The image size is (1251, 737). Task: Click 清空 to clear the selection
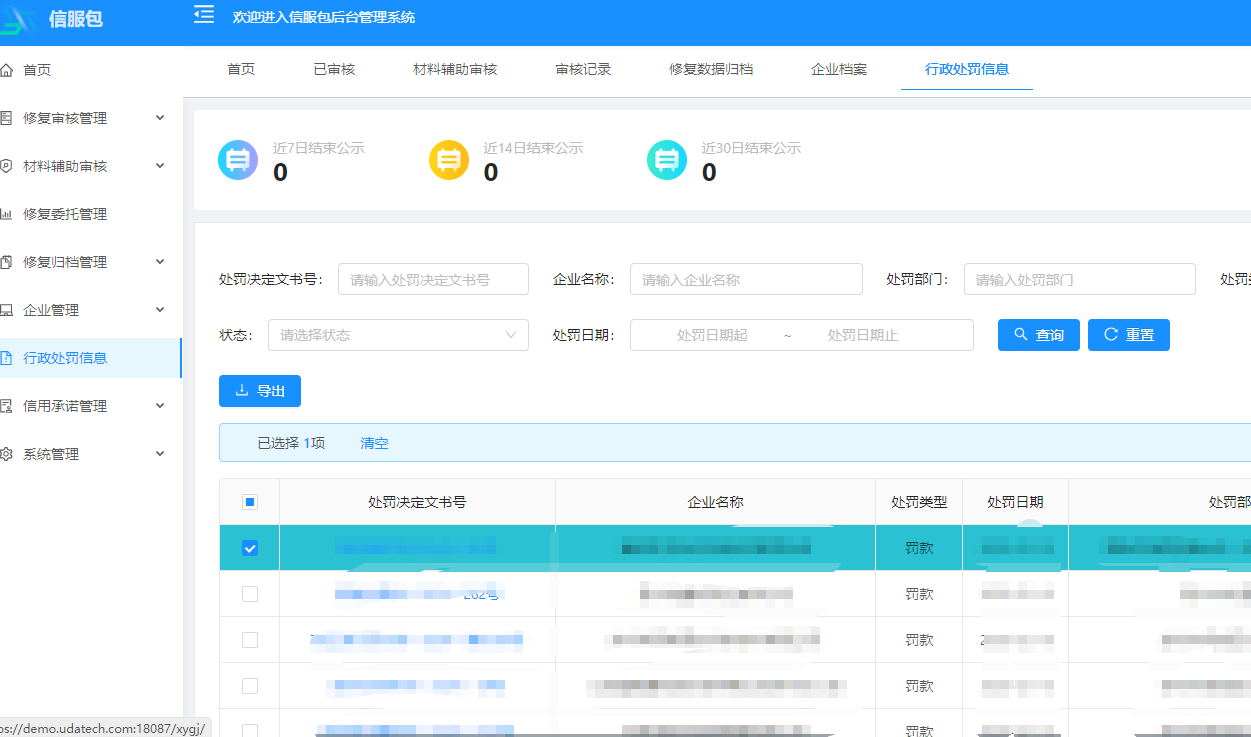coord(374,443)
